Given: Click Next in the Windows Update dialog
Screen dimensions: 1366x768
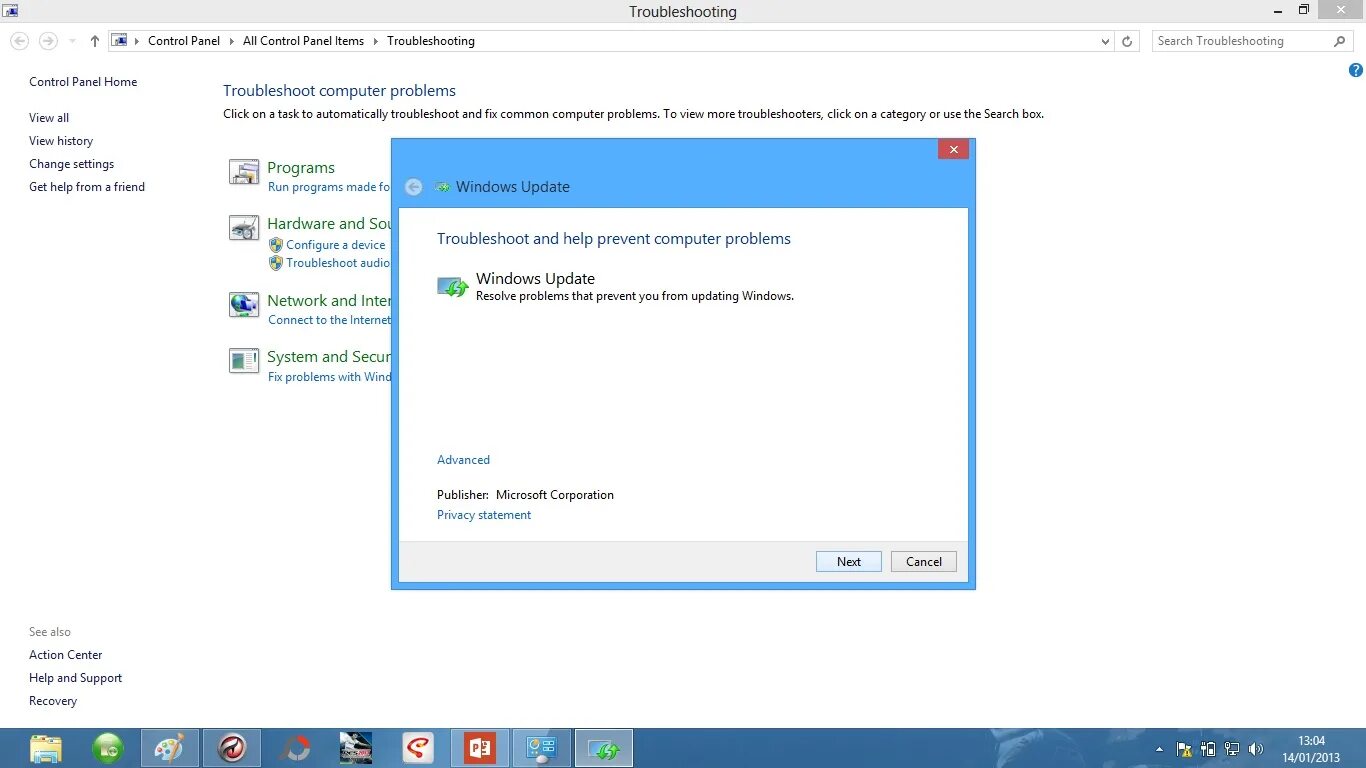Looking at the screenshot, I should coord(849,562).
